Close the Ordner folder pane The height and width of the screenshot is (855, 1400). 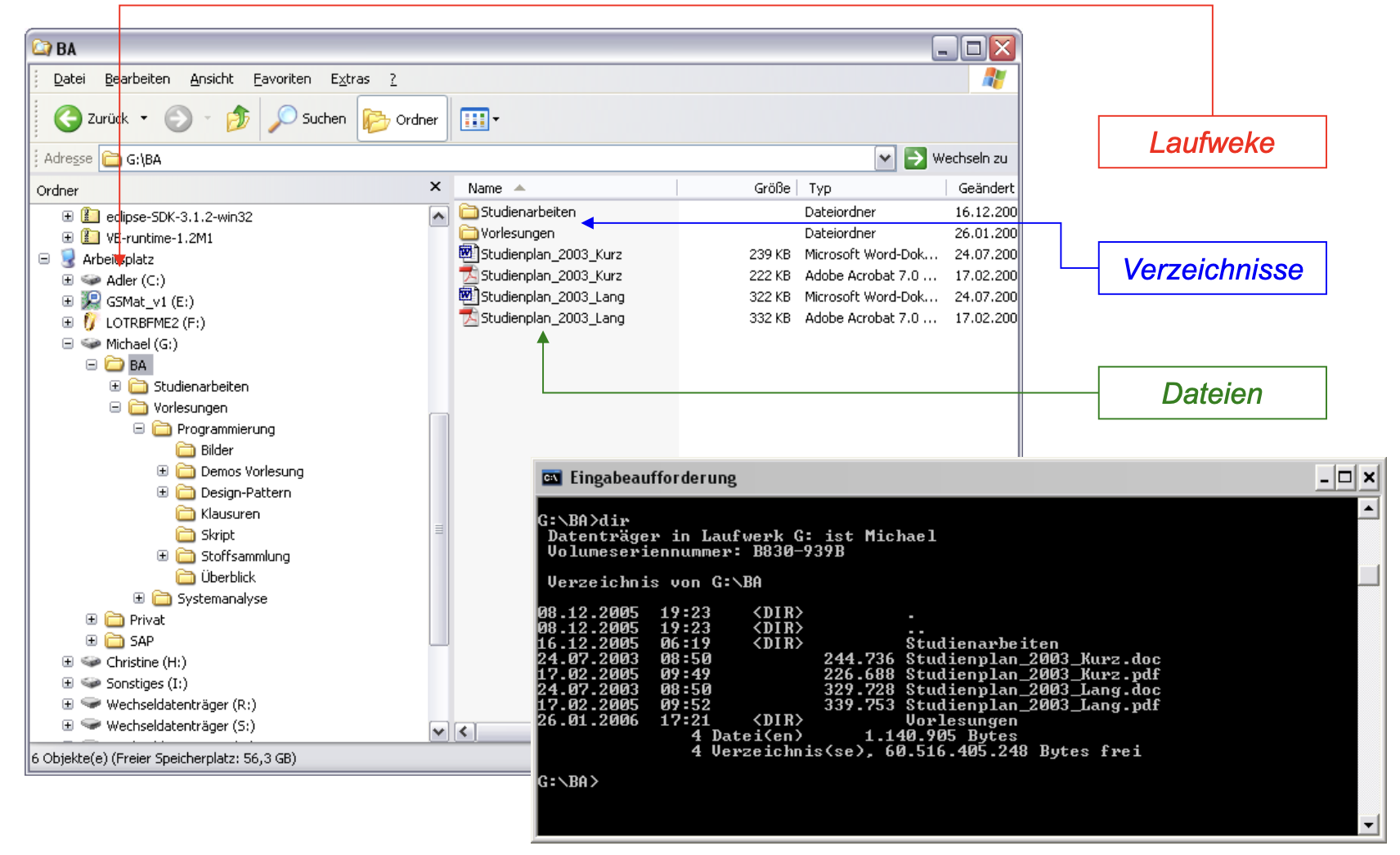point(435,187)
